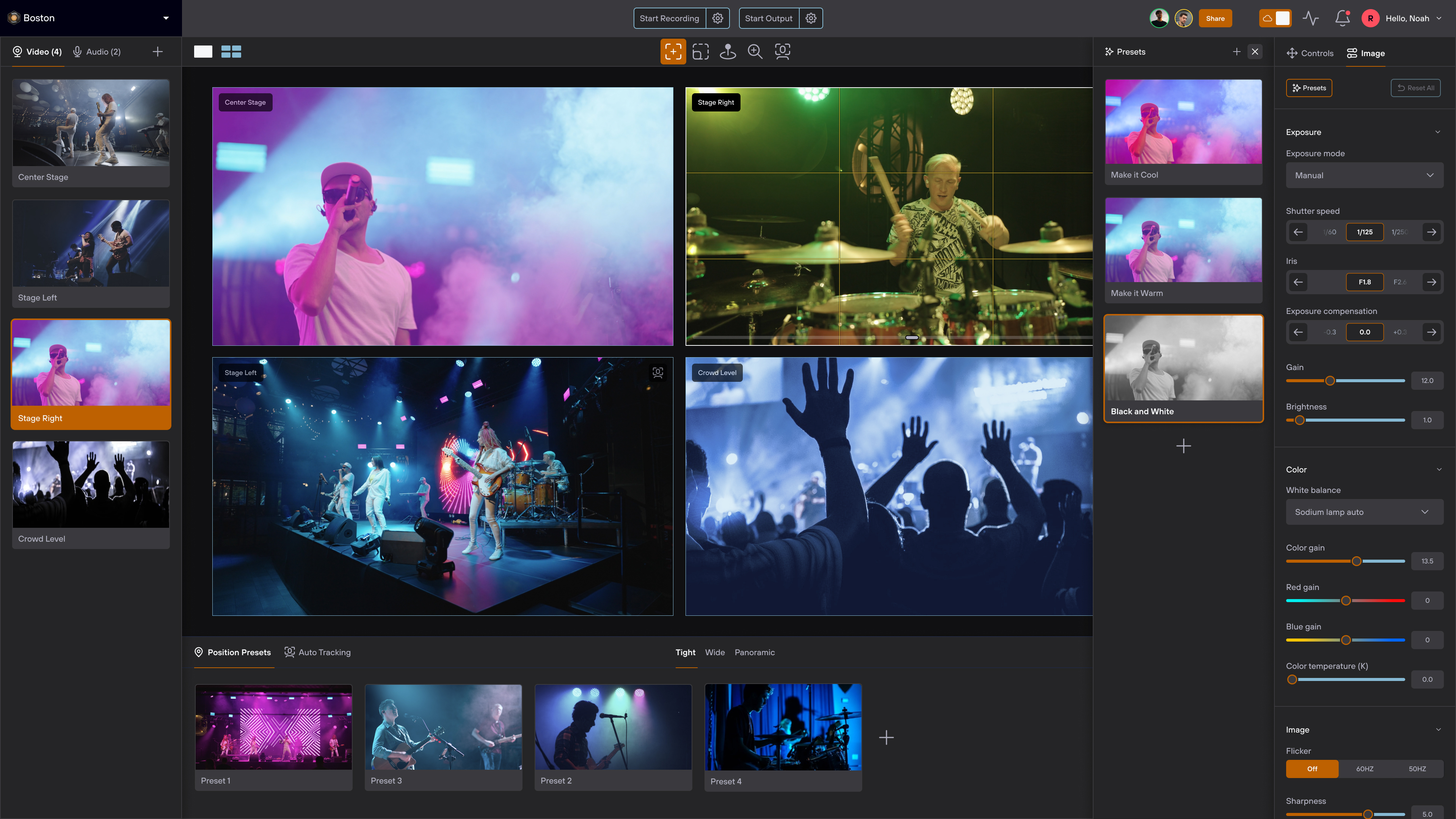The width and height of the screenshot is (1456, 819).
Task: Click the auto-tracking icon on Stage Left feed
Action: (x=657, y=372)
